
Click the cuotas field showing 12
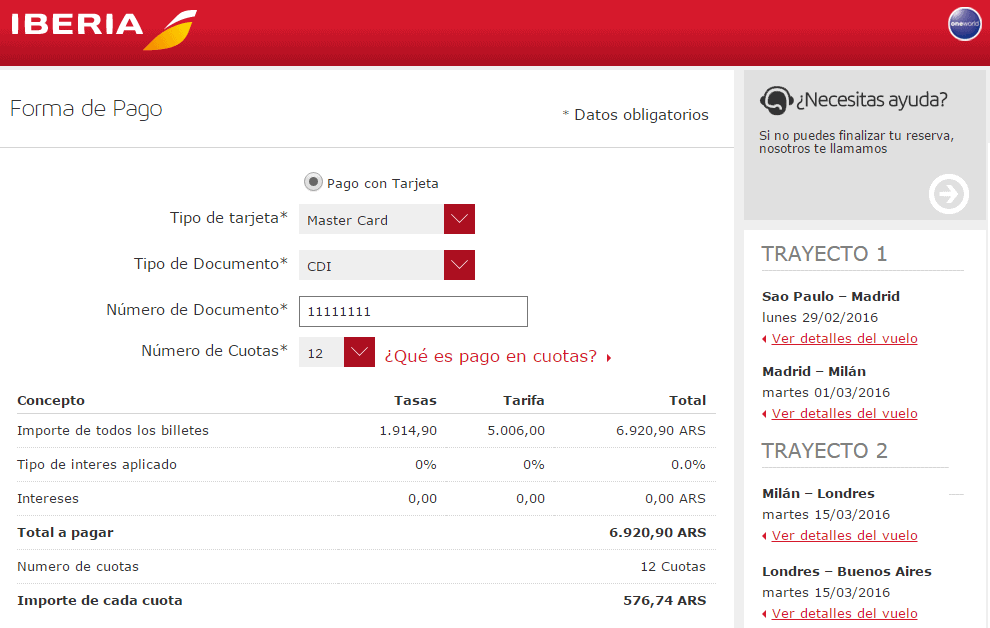pos(321,352)
